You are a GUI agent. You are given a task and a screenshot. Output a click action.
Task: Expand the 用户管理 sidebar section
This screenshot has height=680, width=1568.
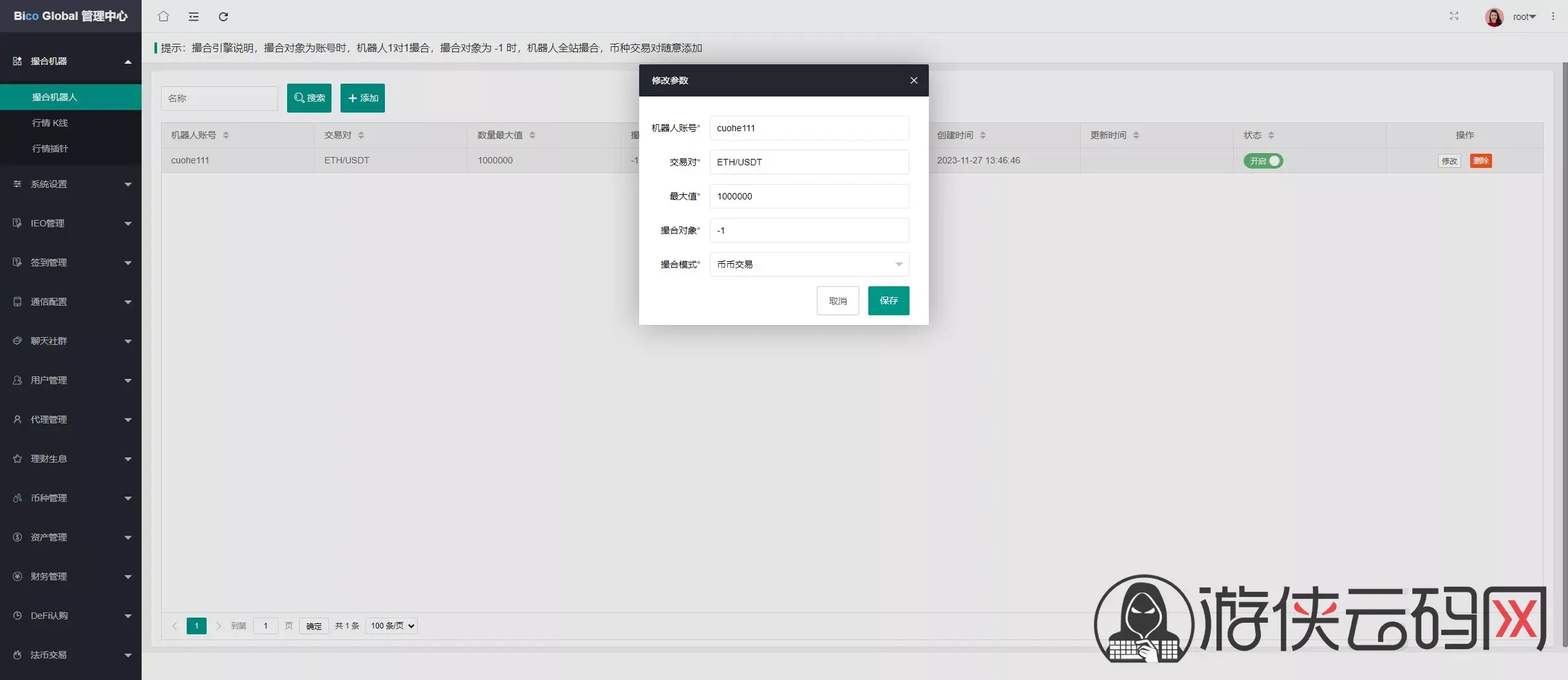click(71, 380)
